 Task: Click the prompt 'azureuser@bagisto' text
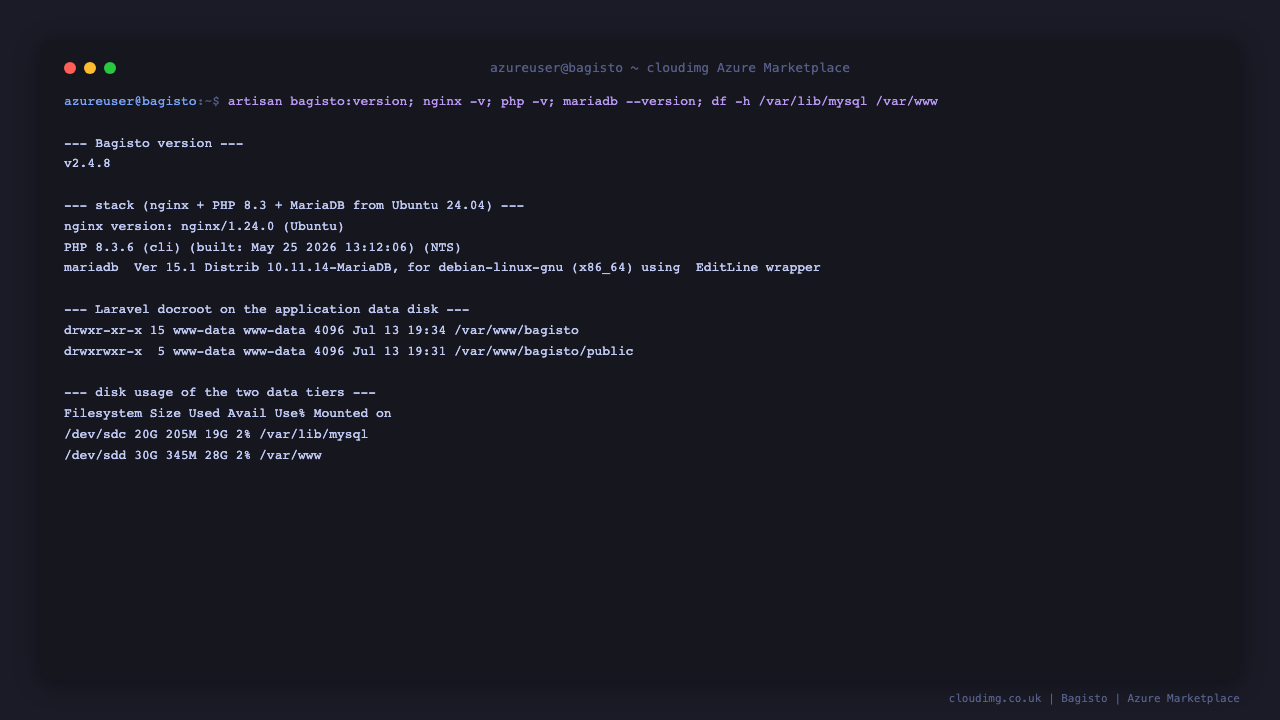(130, 101)
